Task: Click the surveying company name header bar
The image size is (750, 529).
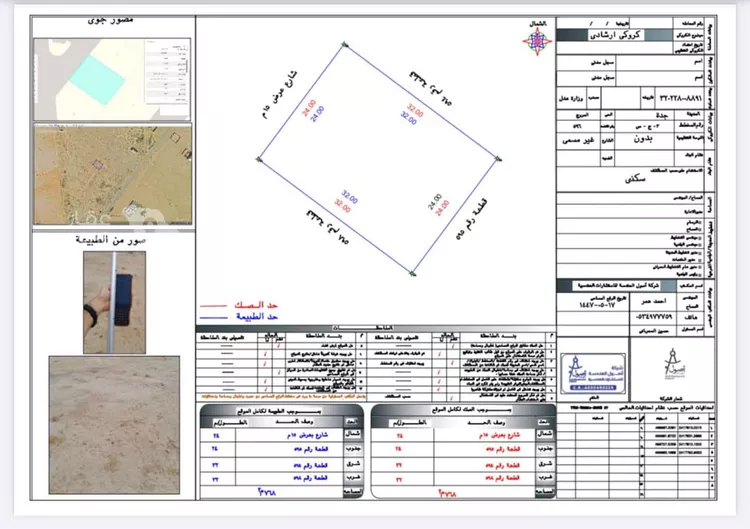Action: [x=618, y=286]
